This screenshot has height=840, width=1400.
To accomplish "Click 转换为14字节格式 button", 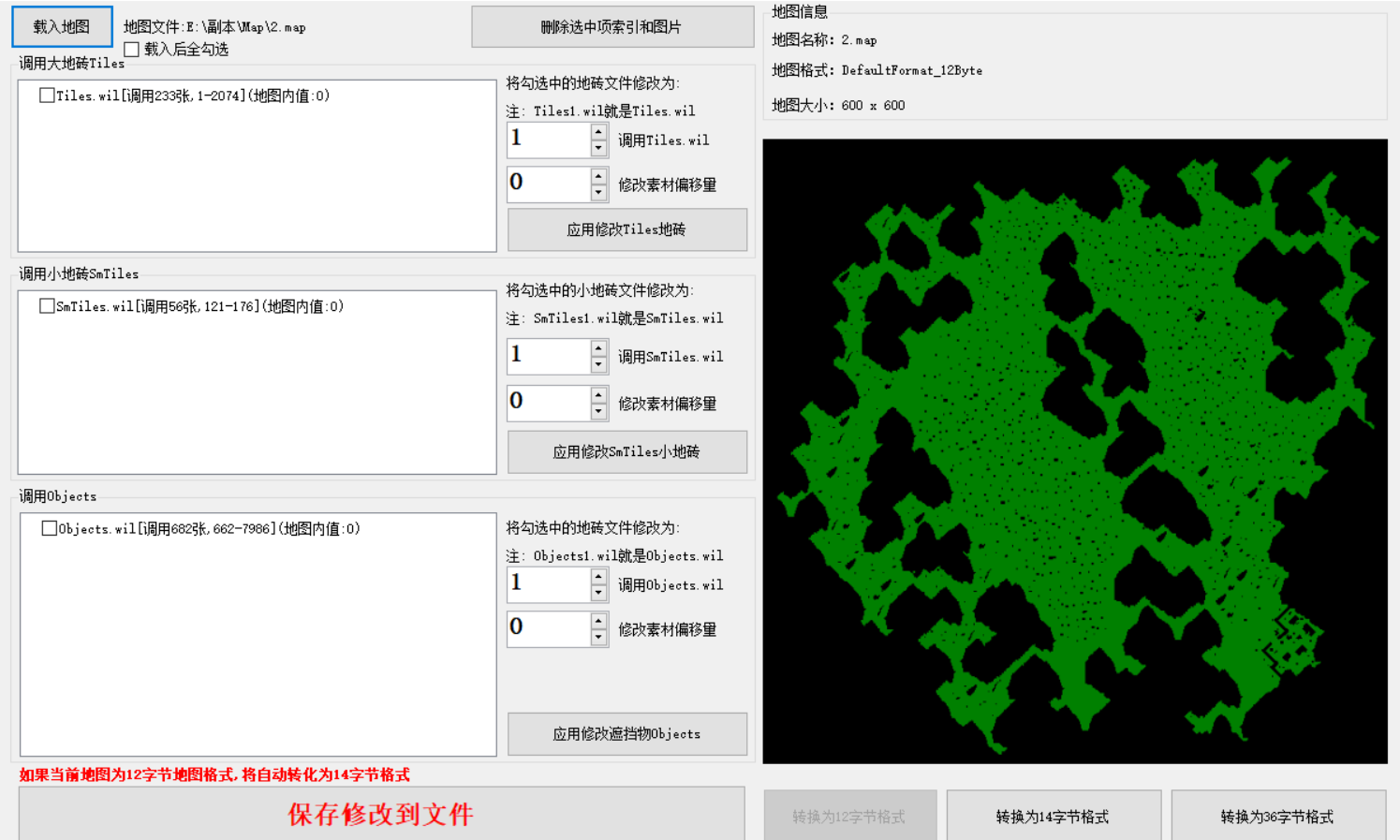I will click(x=1054, y=816).
